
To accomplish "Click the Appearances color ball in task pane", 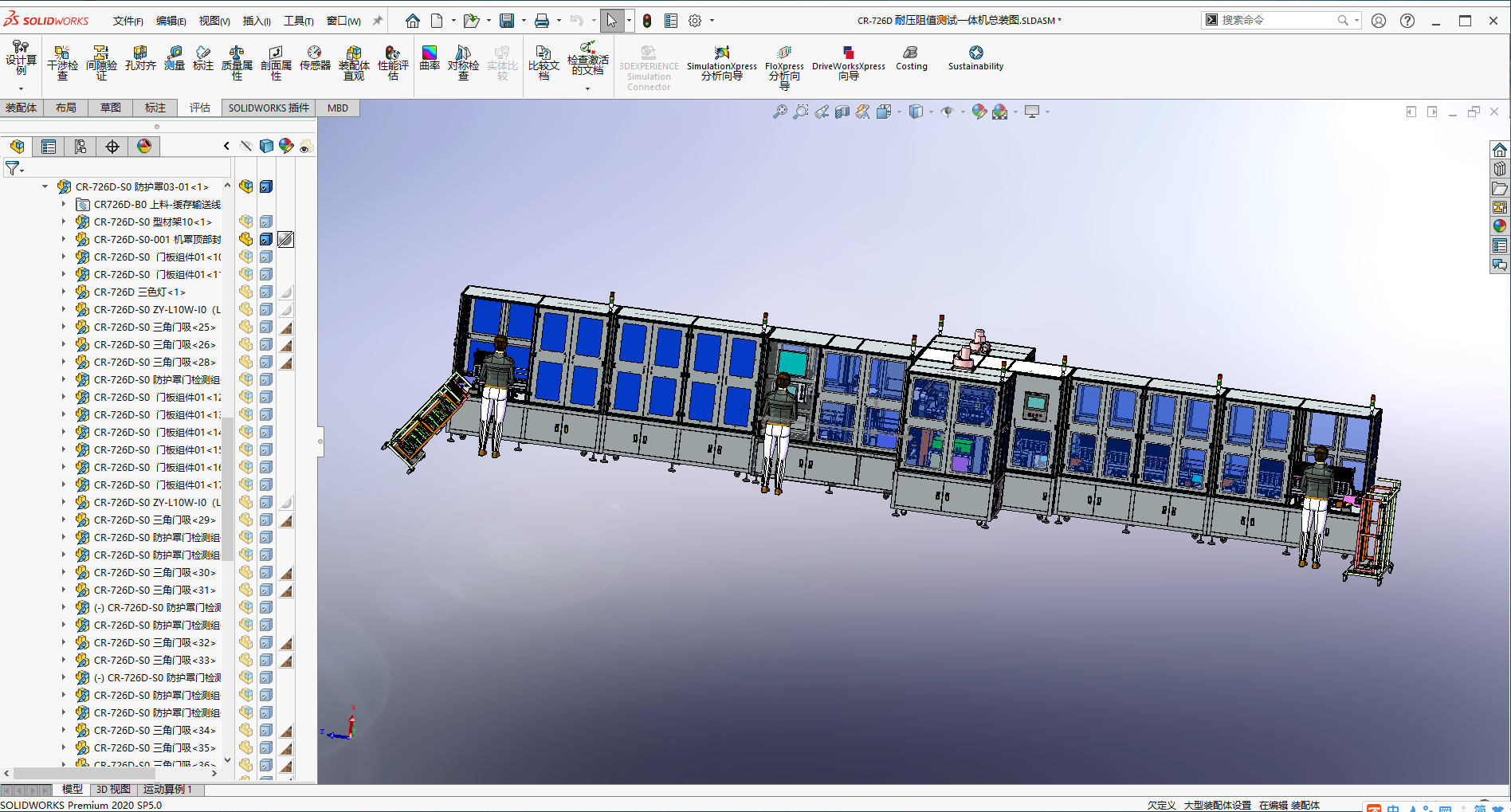I will point(1500,226).
